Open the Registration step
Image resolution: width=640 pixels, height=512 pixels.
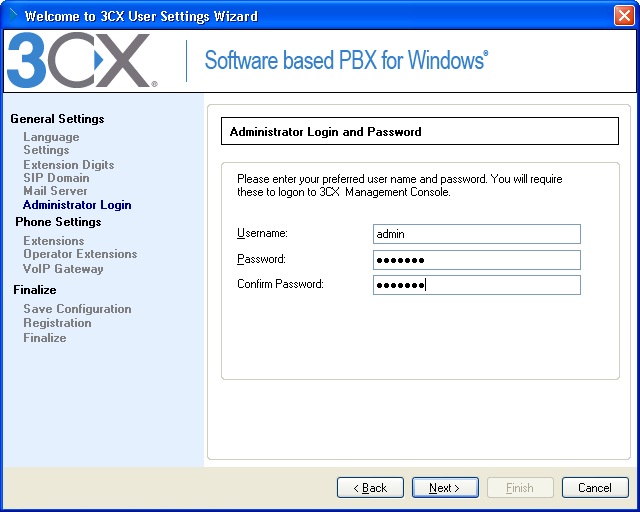pyautogui.click(x=57, y=323)
